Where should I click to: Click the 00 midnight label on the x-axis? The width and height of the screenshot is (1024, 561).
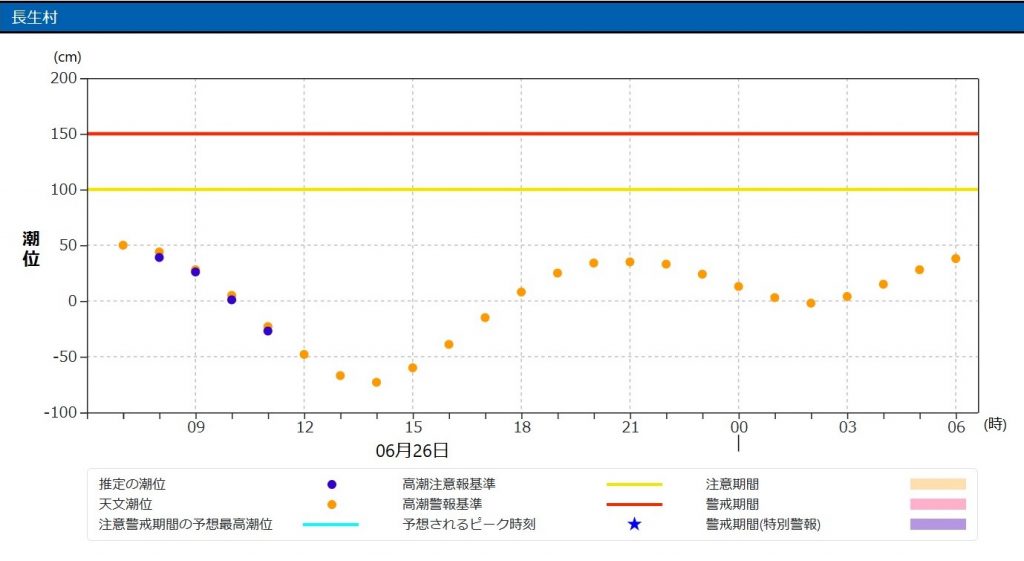pos(739,427)
